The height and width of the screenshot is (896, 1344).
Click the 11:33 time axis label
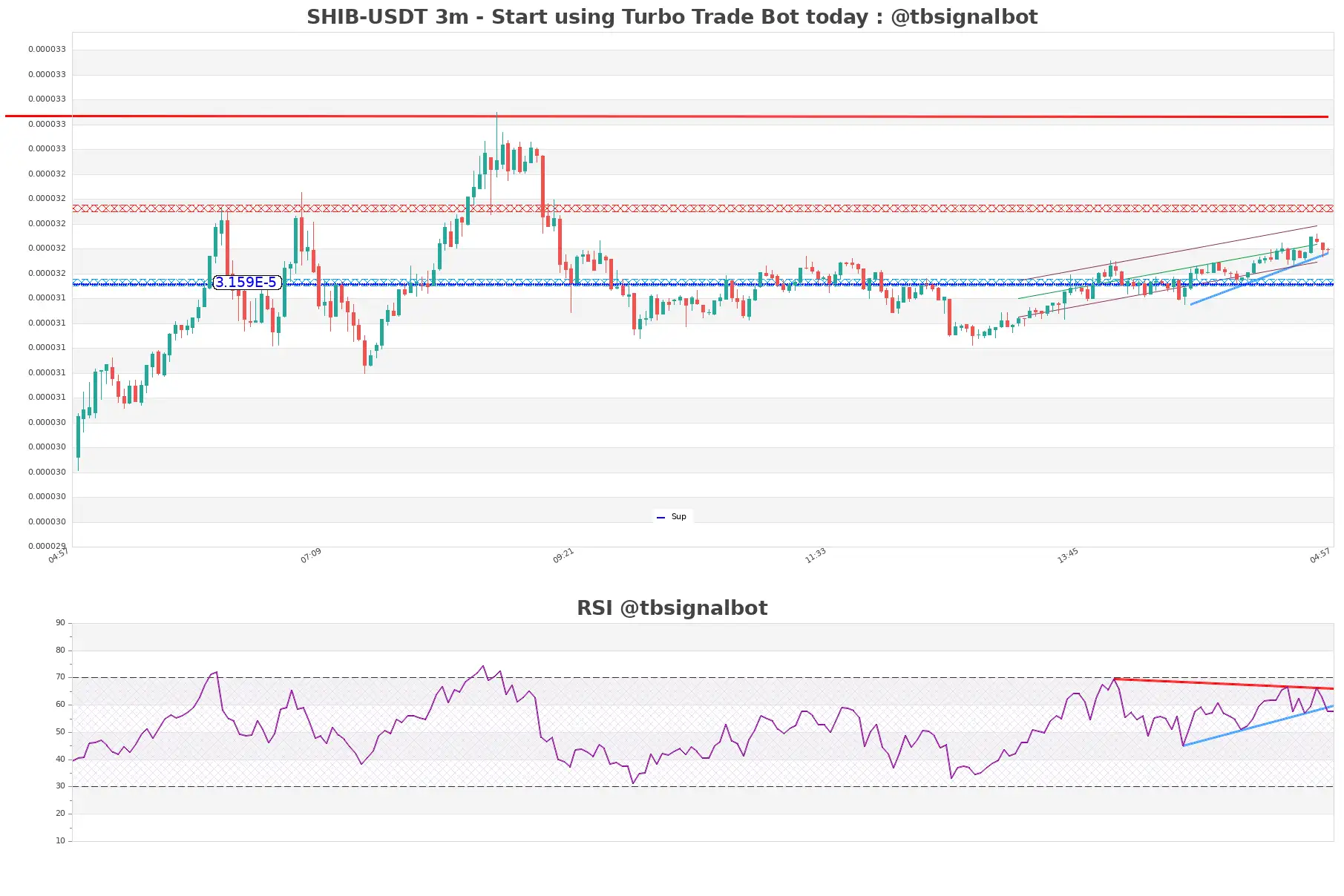point(816,556)
